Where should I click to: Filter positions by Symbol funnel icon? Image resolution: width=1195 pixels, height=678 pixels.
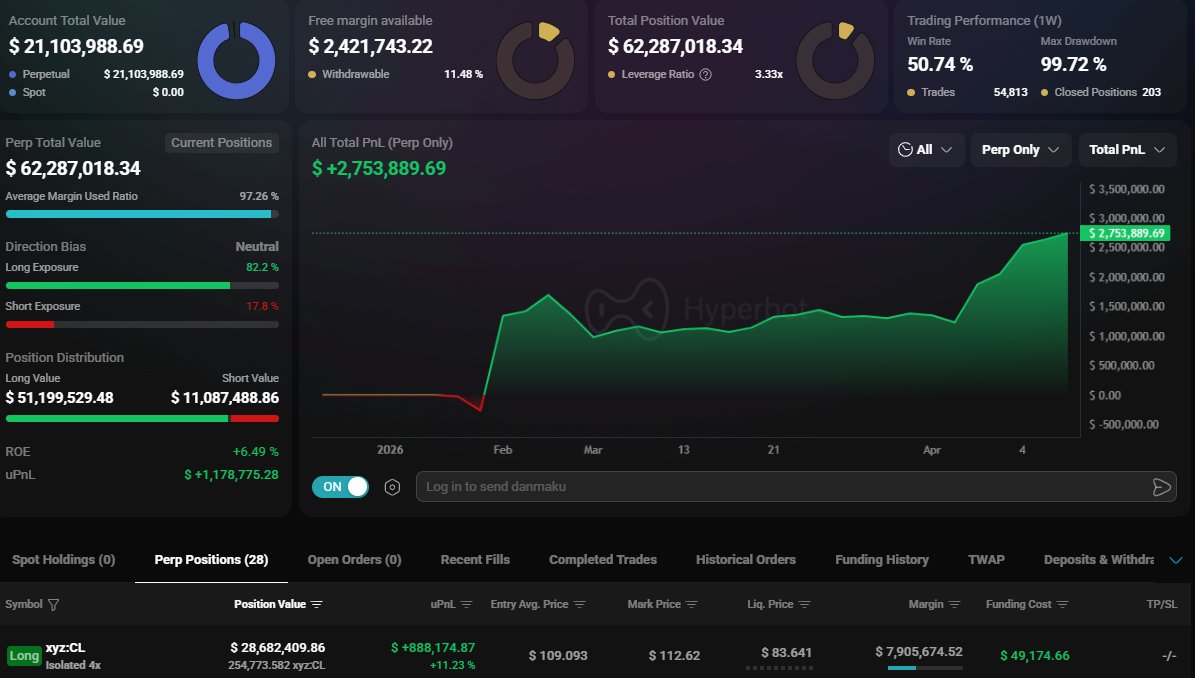[53, 604]
